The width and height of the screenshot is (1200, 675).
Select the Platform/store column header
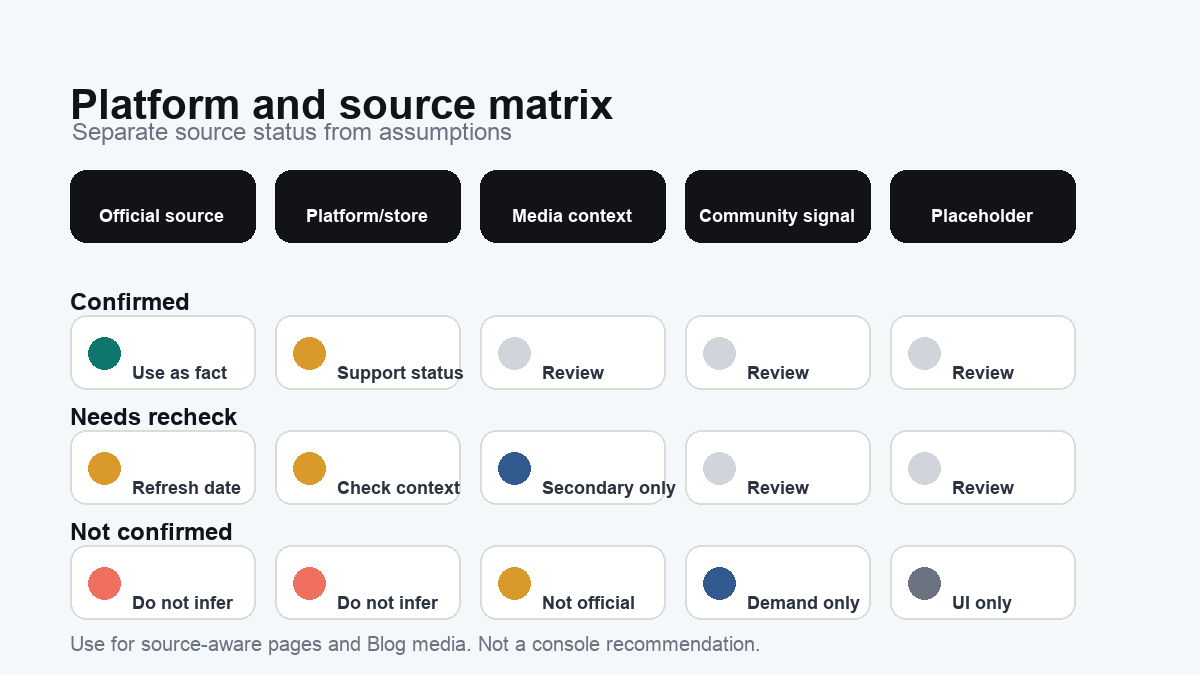(368, 206)
